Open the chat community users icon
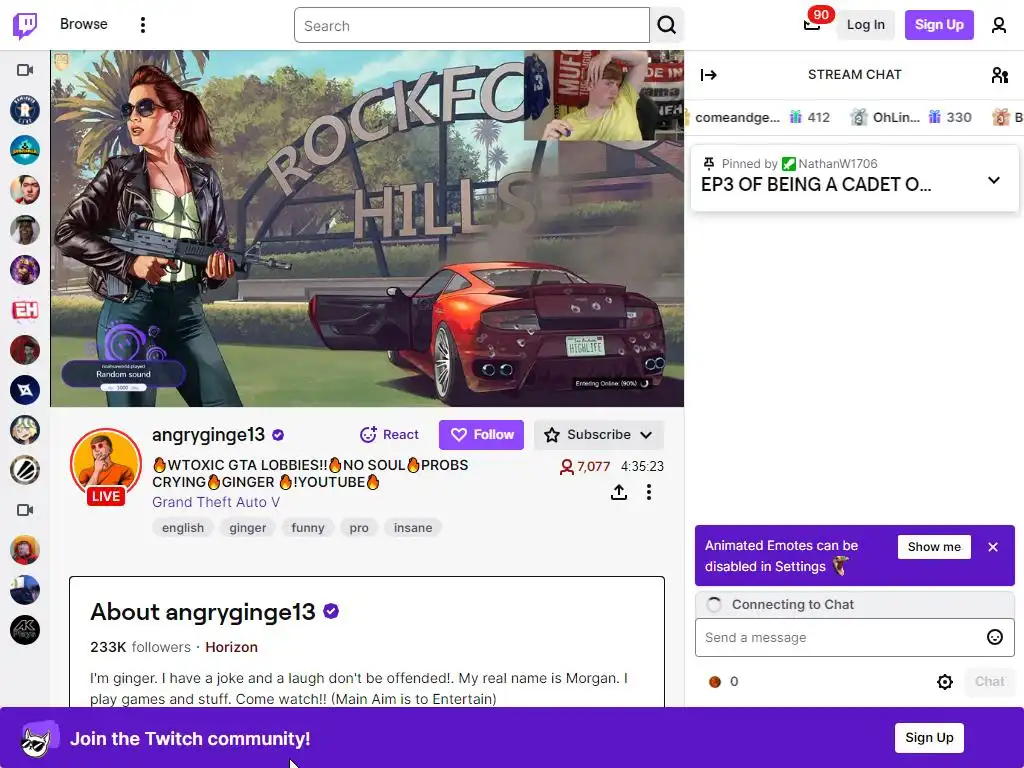 click(999, 75)
